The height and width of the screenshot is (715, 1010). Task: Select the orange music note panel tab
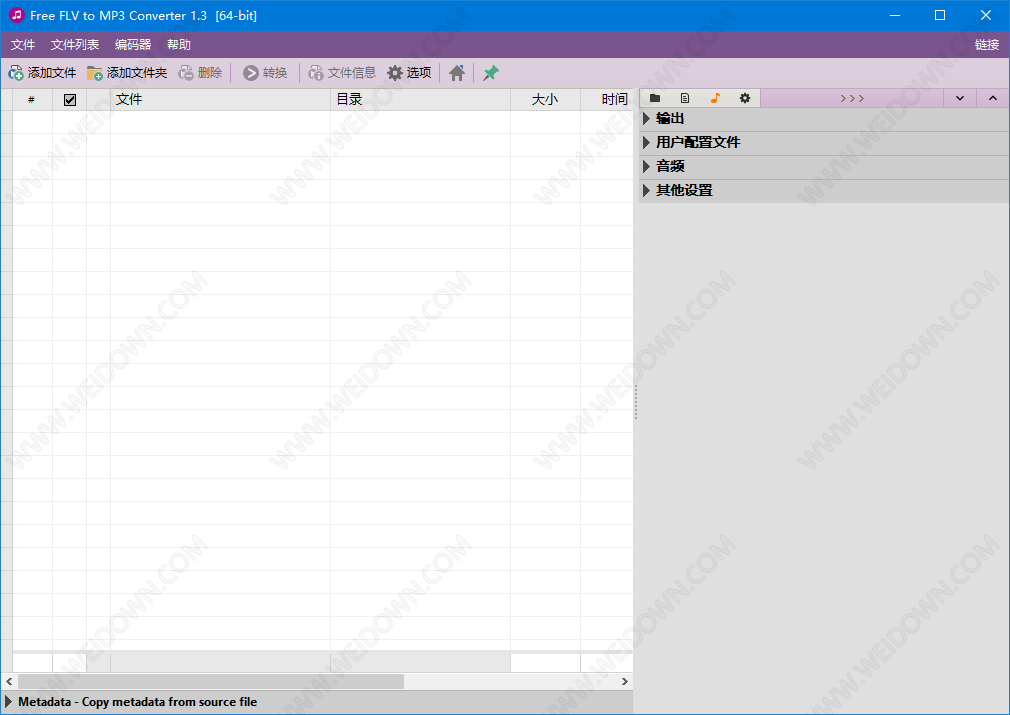click(x=715, y=98)
